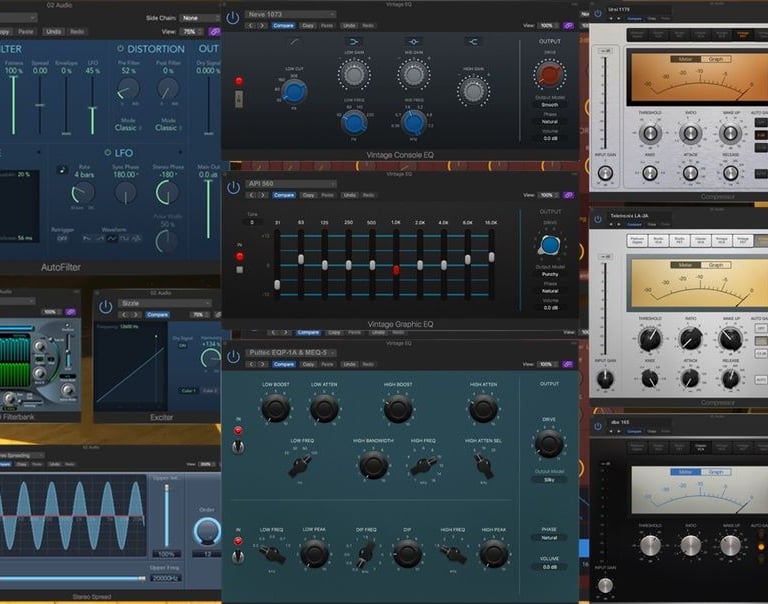Toggle power button of API 560 EQ

coord(233,188)
